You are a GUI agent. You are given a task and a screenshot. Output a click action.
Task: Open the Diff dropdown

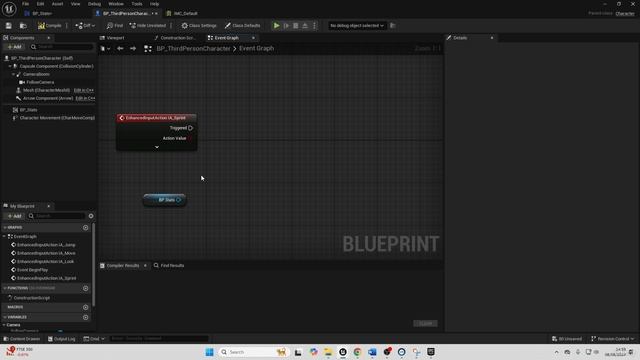[x=85, y=25]
